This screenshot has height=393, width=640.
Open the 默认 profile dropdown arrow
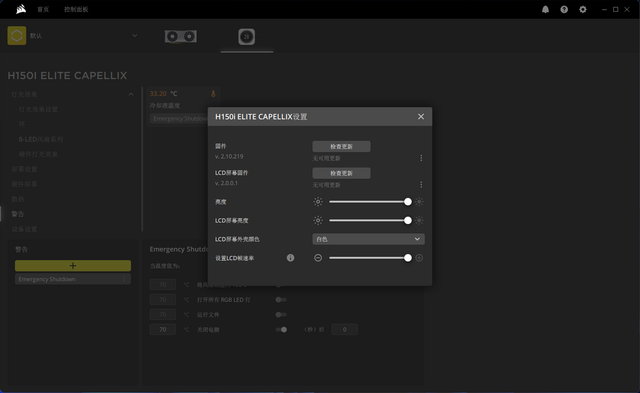coord(134,36)
